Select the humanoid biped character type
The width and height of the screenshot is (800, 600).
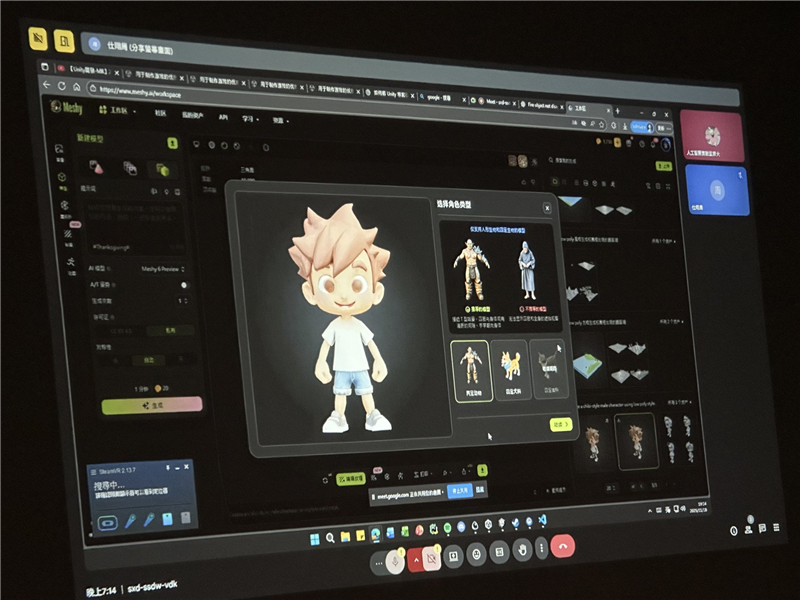click(469, 368)
